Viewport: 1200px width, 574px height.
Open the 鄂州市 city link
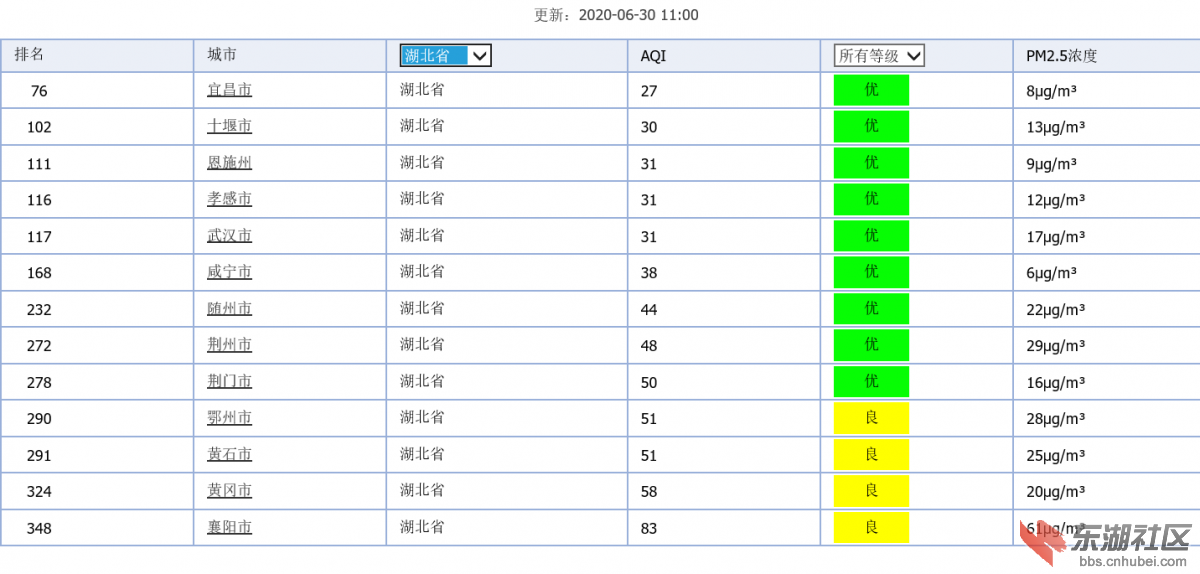[229, 418]
